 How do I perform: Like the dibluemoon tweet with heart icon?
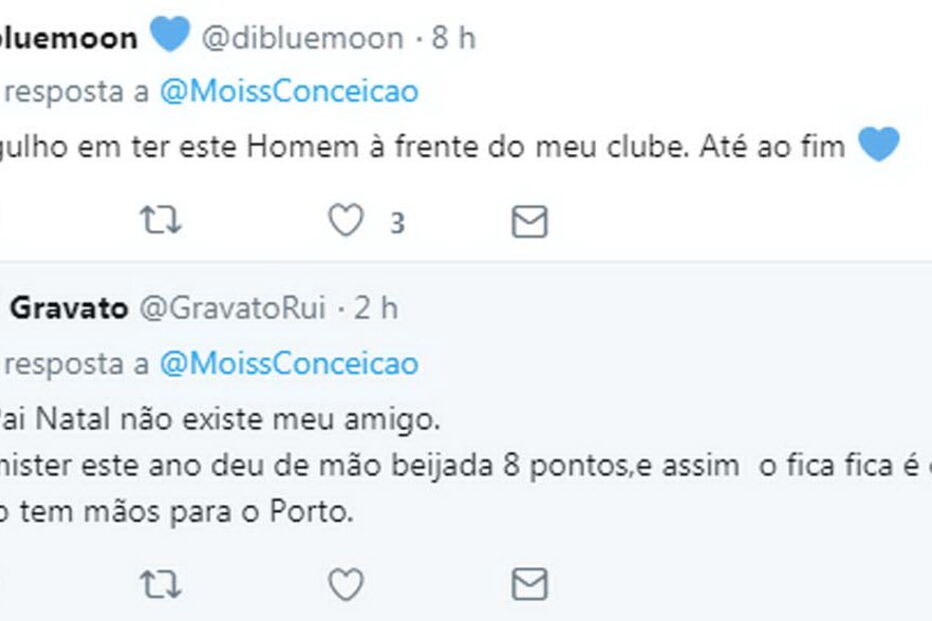pos(346,221)
